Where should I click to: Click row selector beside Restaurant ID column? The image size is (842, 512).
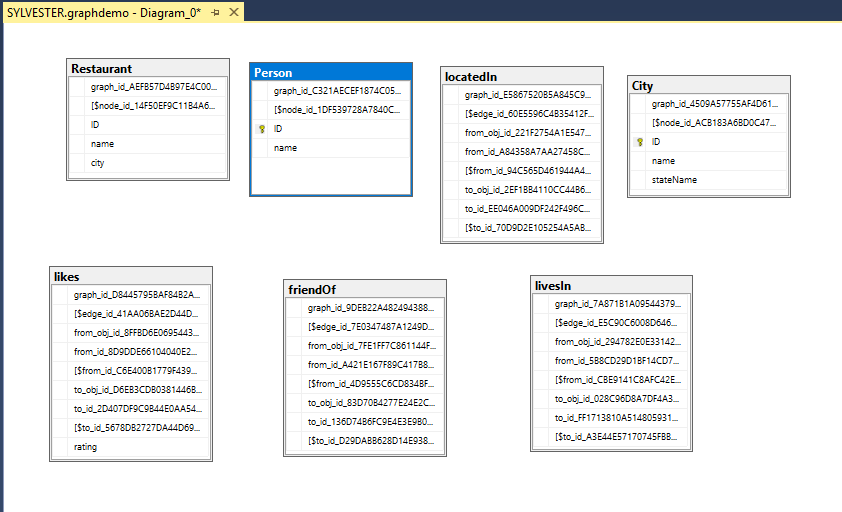coord(78,125)
